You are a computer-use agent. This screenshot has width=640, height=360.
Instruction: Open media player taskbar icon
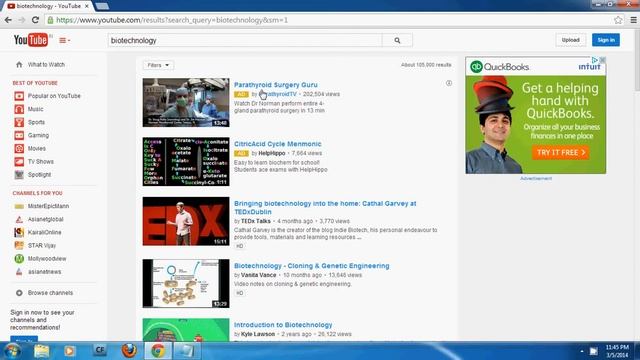point(69,351)
